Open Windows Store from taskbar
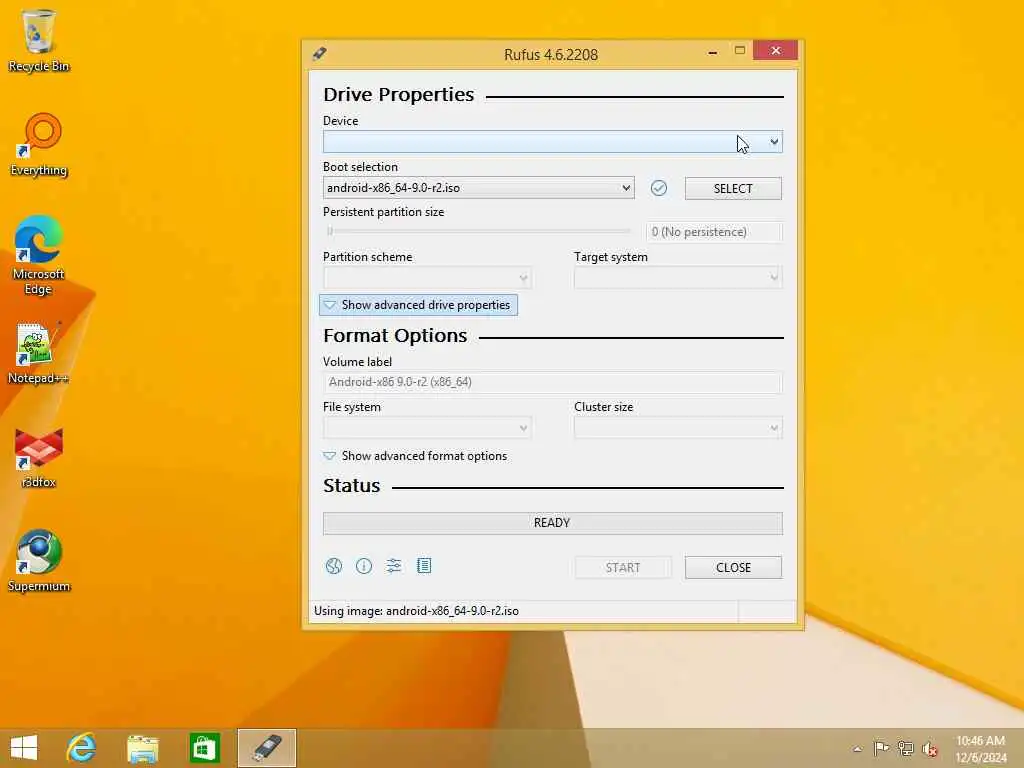This screenshot has width=1024, height=768. 204,748
